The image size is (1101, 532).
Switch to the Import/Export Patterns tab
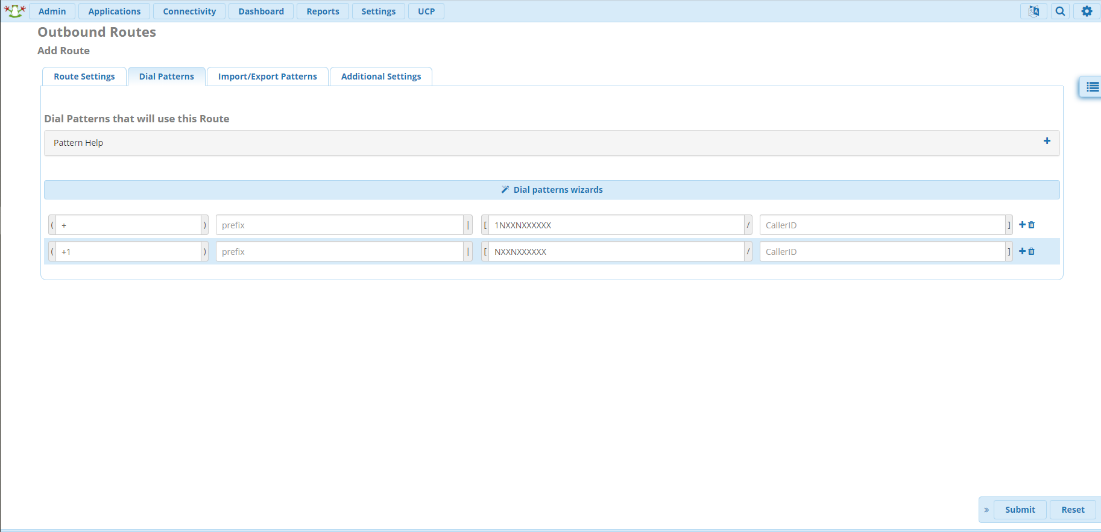tap(267, 77)
